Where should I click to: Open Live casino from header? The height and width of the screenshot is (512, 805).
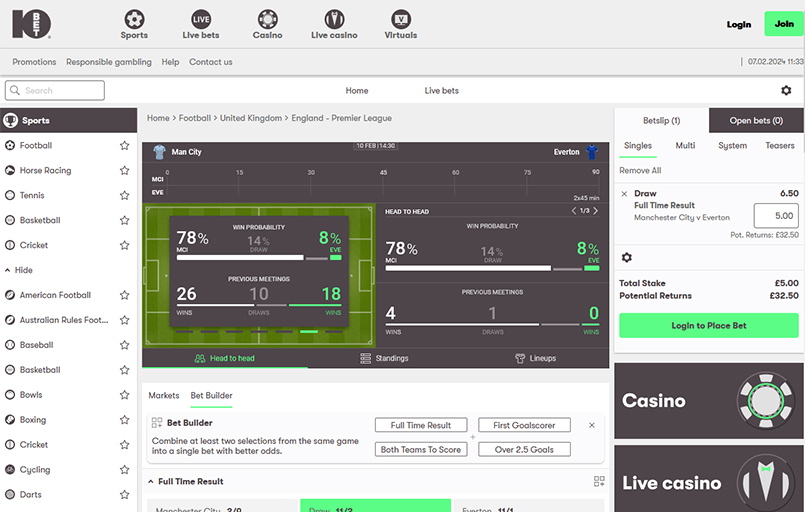(334, 25)
